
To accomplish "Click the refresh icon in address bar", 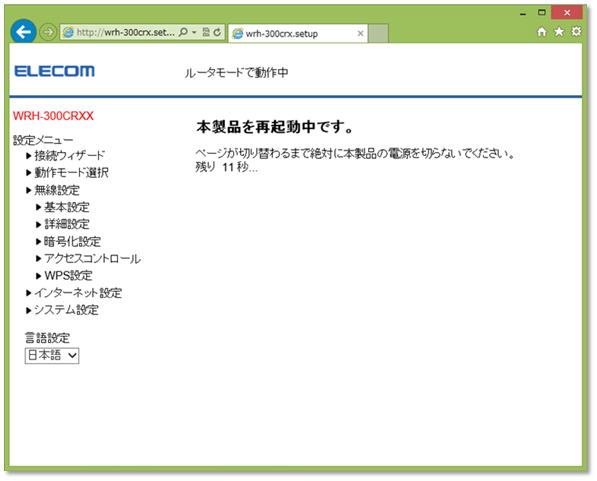I will 217,32.
